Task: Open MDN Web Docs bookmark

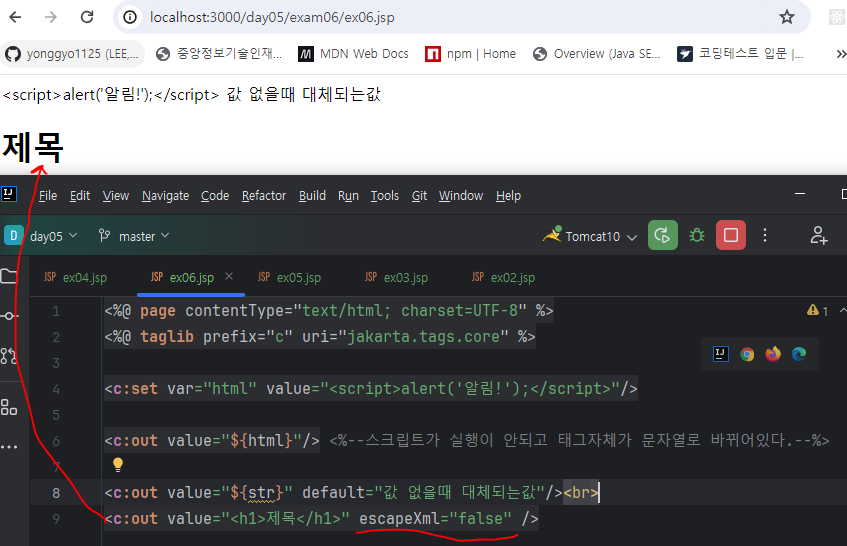Action: point(353,54)
